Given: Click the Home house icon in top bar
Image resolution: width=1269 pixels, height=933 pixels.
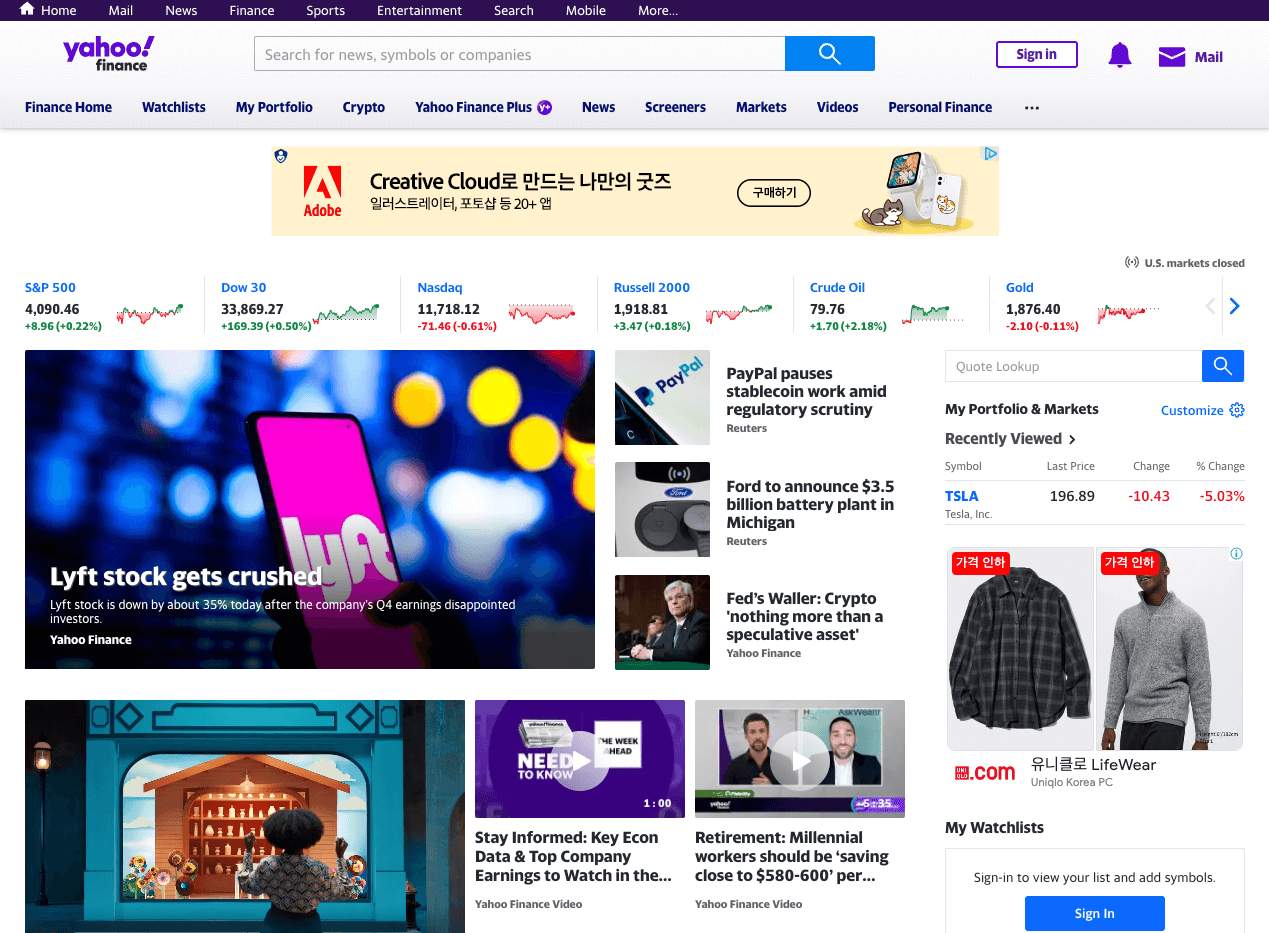Looking at the screenshot, I should 27,9.
